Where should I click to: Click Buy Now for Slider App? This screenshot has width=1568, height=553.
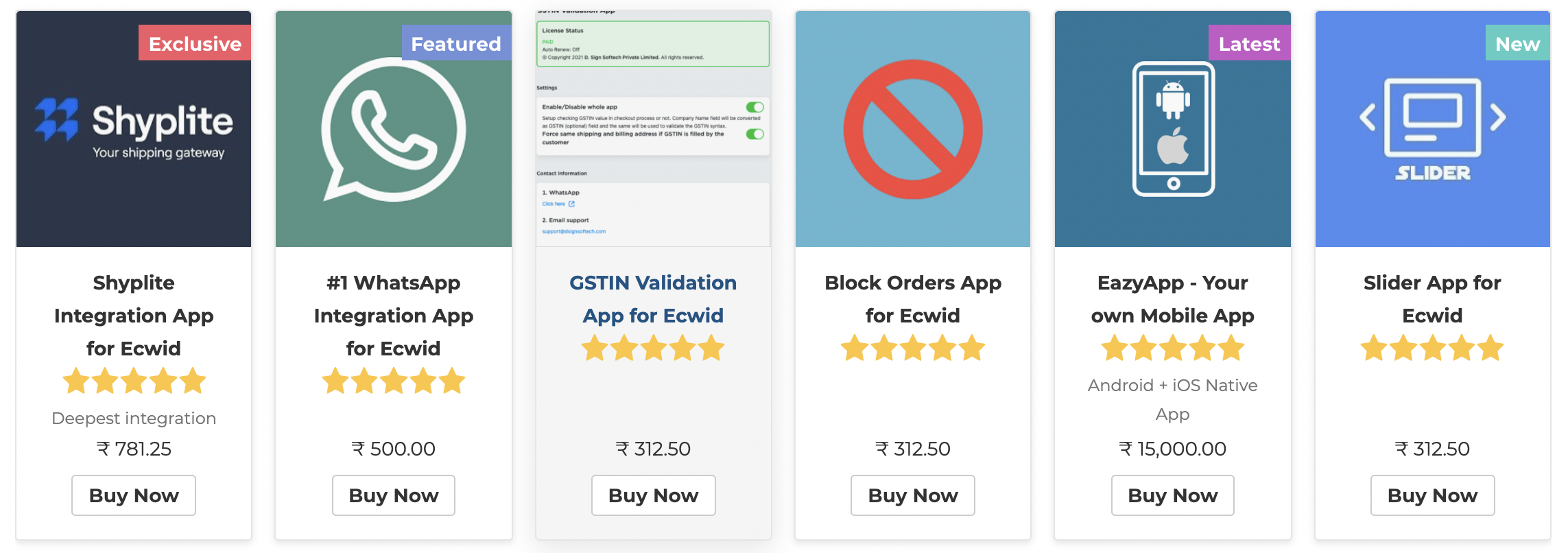click(x=1432, y=495)
